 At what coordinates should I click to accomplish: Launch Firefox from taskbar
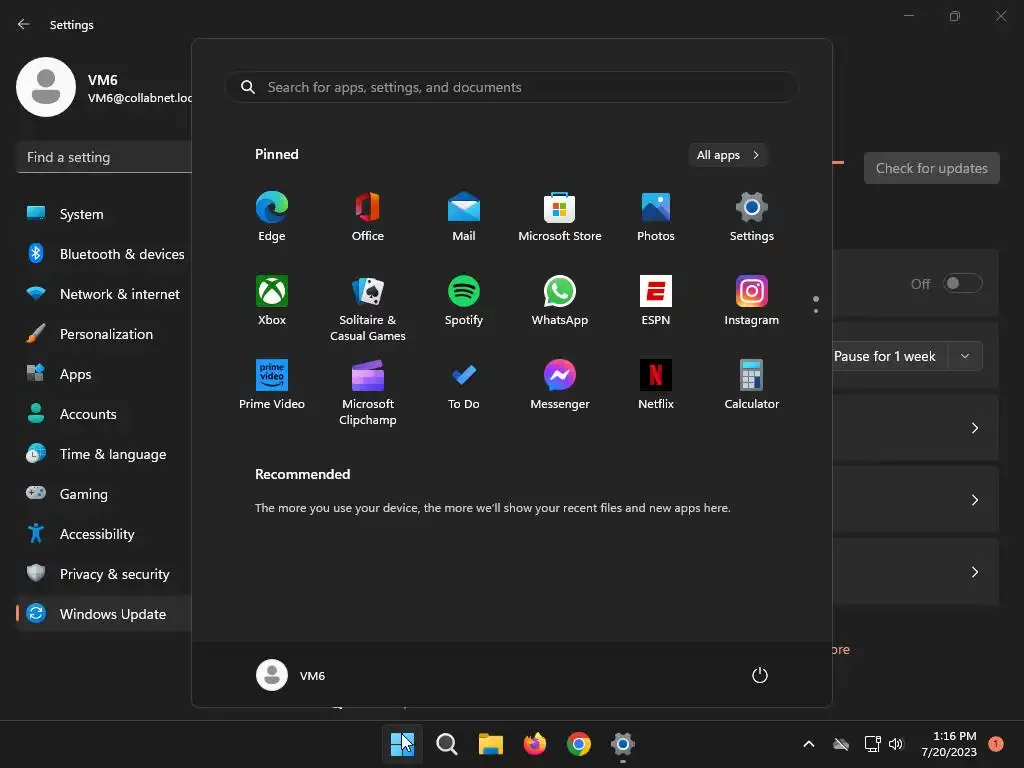(x=535, y=744)
